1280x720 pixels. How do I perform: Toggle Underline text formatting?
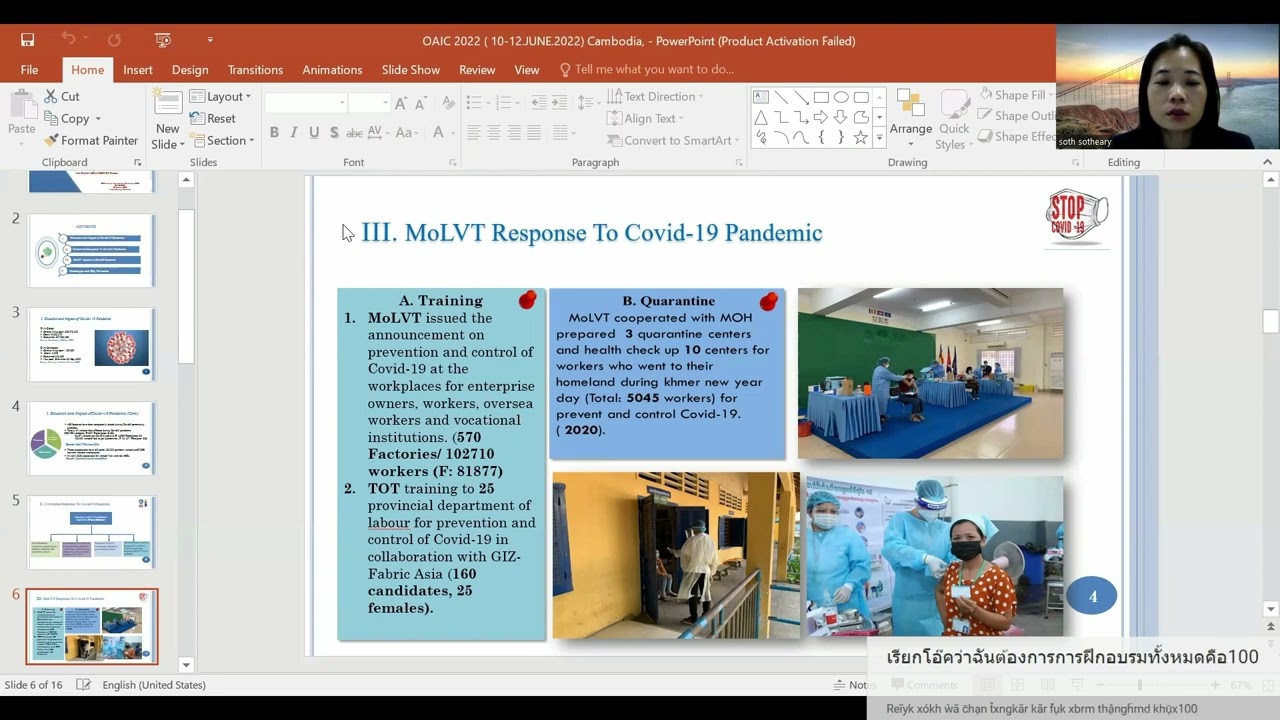click(x=314, y=133)
